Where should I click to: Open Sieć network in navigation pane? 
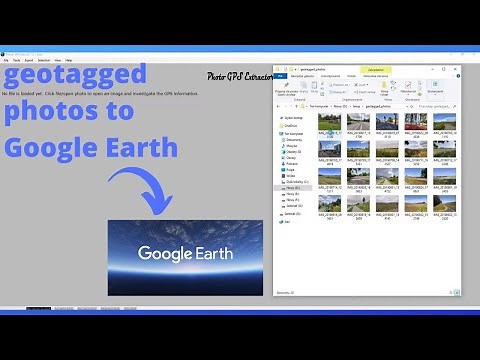tap(285, 222)
